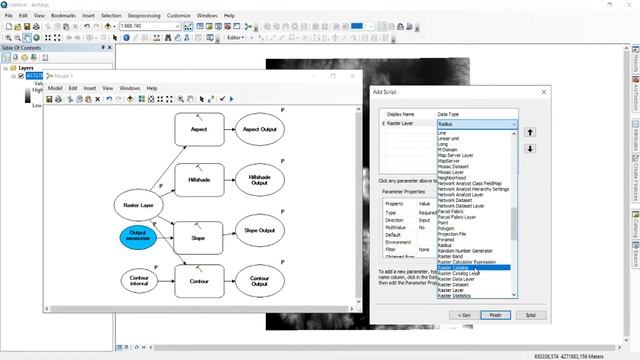This screenshot has height=360, width=640.
Task: Toggle visibility checkbox of the raster layer
Action: 21,76
